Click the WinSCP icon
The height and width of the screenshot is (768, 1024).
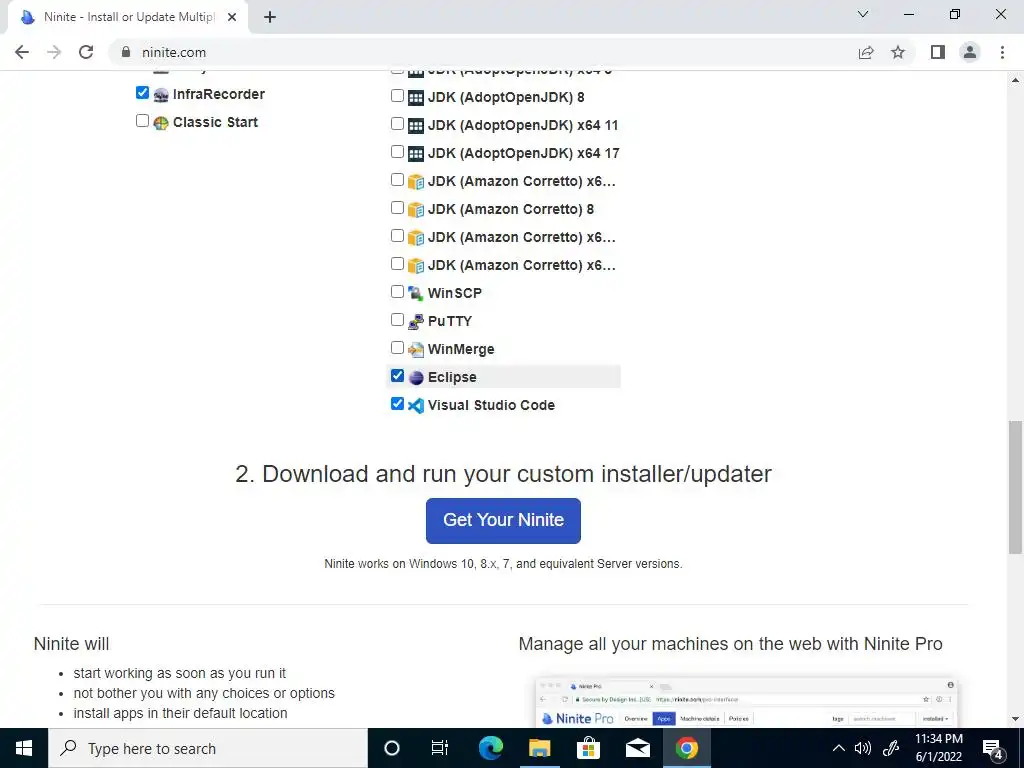click(416, 293)
